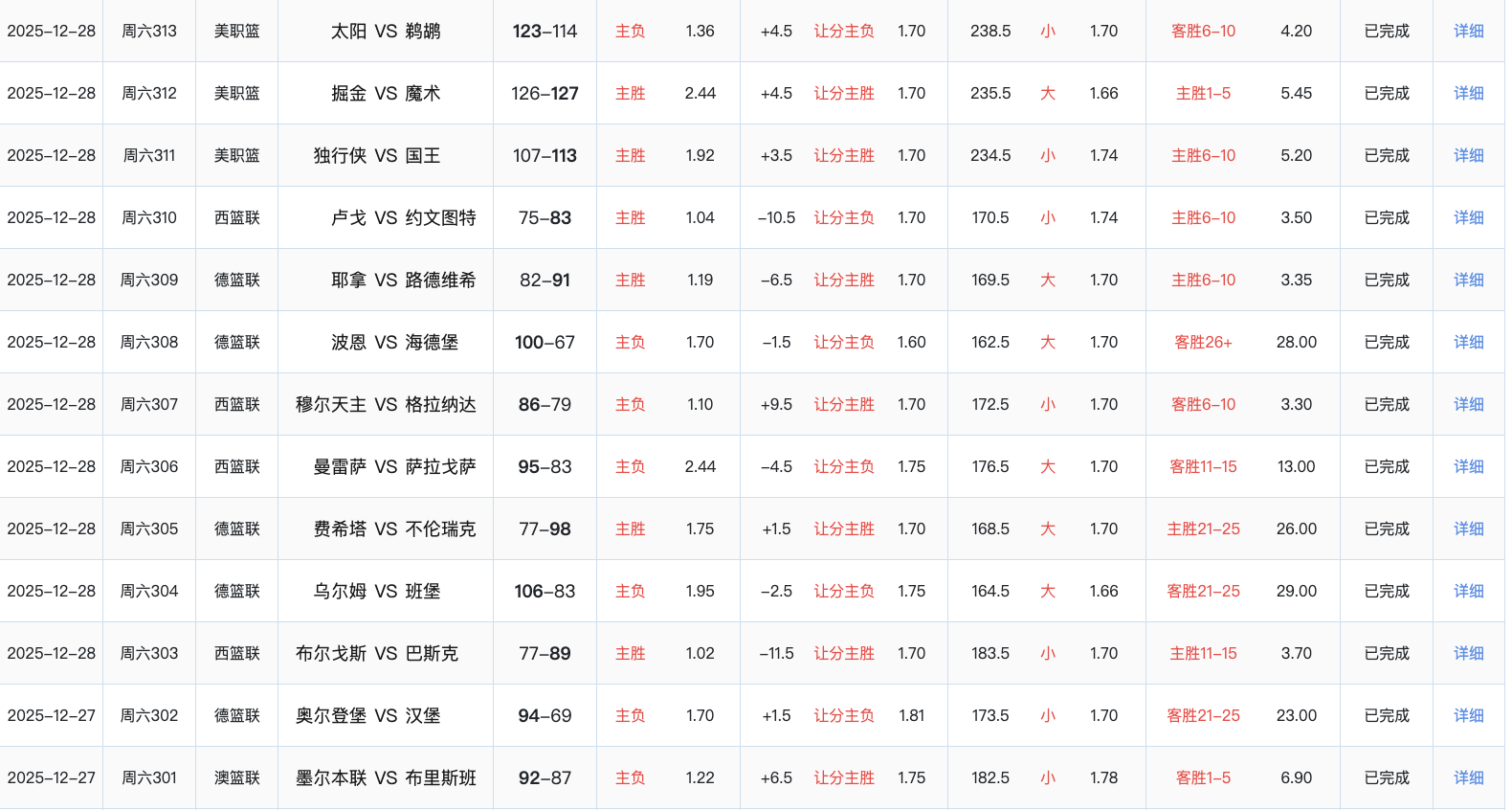Image resolution: width=1512 pixels, height=810 pixels.
Task: Open 详细 for 卢戈 VS 约文图特
Action: pos(1468,217)
